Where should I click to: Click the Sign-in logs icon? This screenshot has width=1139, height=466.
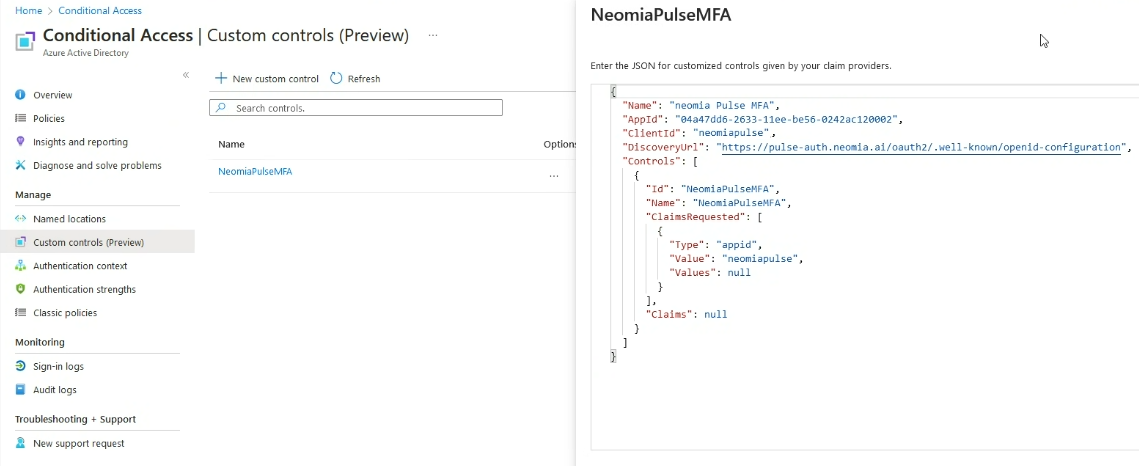click(x=20, y=366)
